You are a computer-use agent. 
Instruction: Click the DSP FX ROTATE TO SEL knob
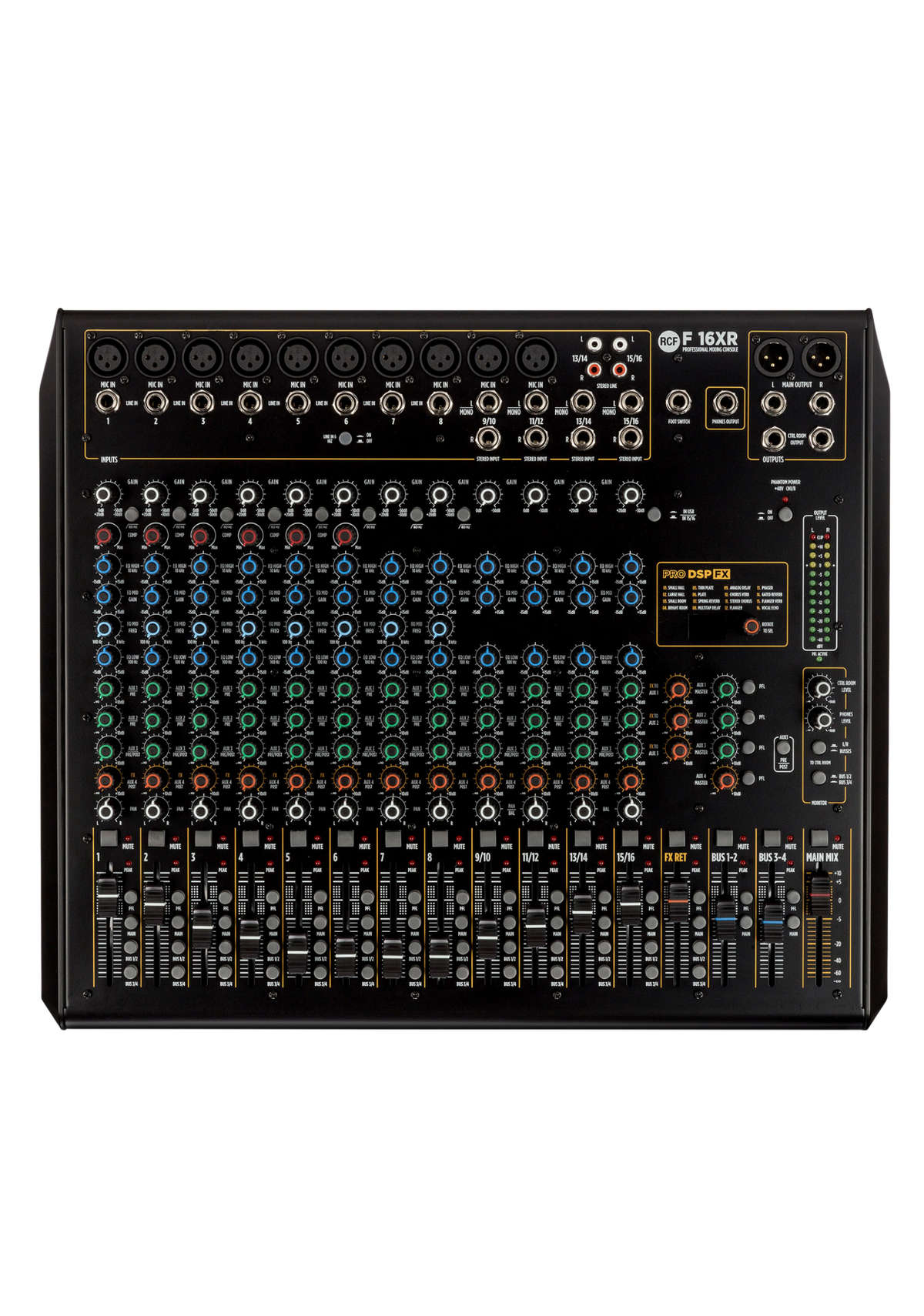(751, 626)
